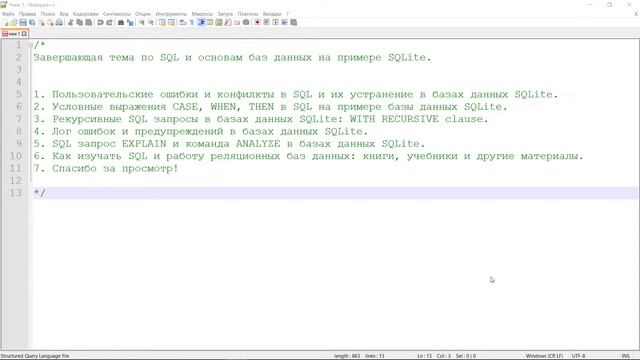Open Find with the binoculars icon
The height and width of the screenshot is (360, 640).
(x=121, y=22)
